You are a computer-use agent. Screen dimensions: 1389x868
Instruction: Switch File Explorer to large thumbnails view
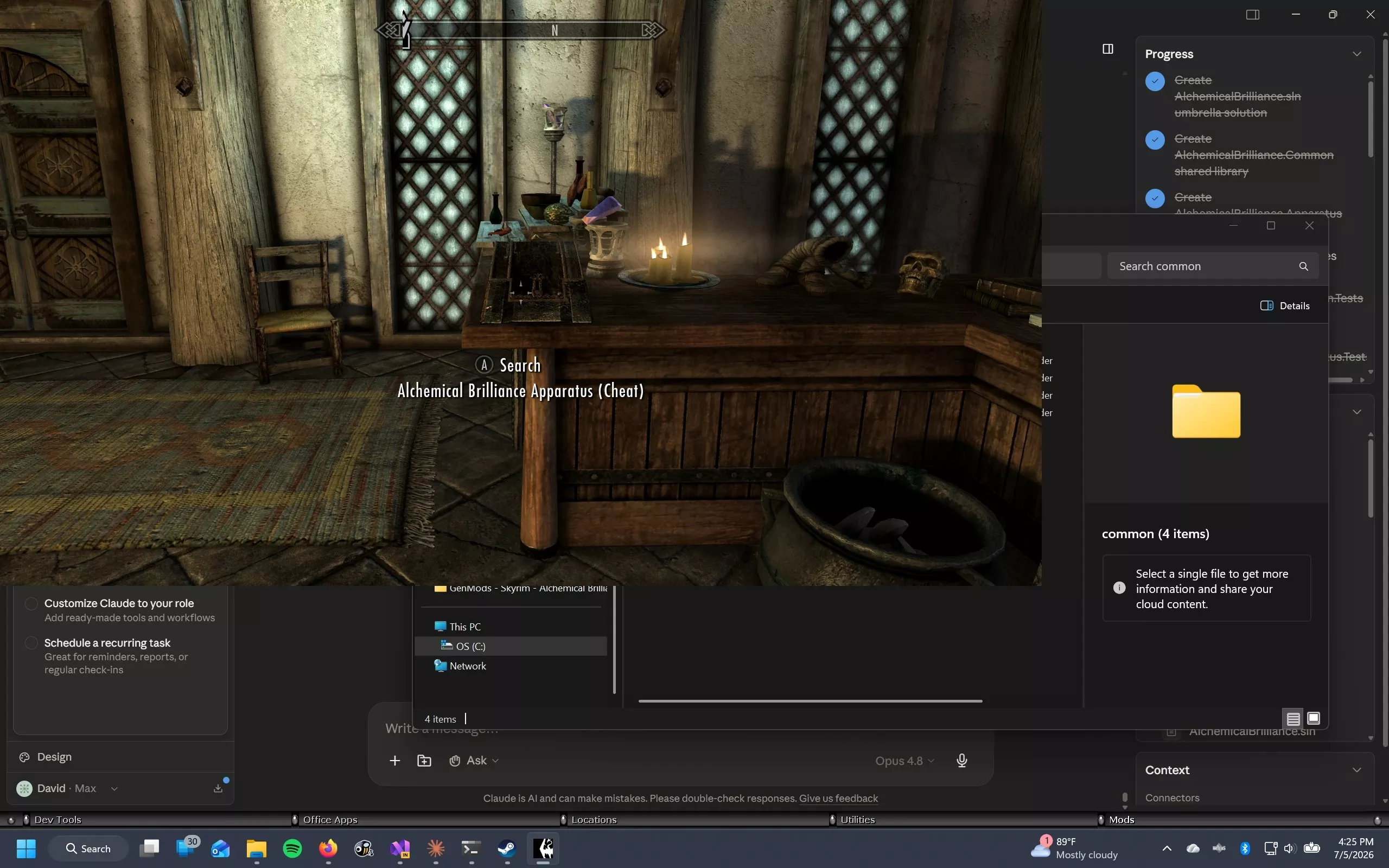pyautogui.click(x=1313, y=719)
